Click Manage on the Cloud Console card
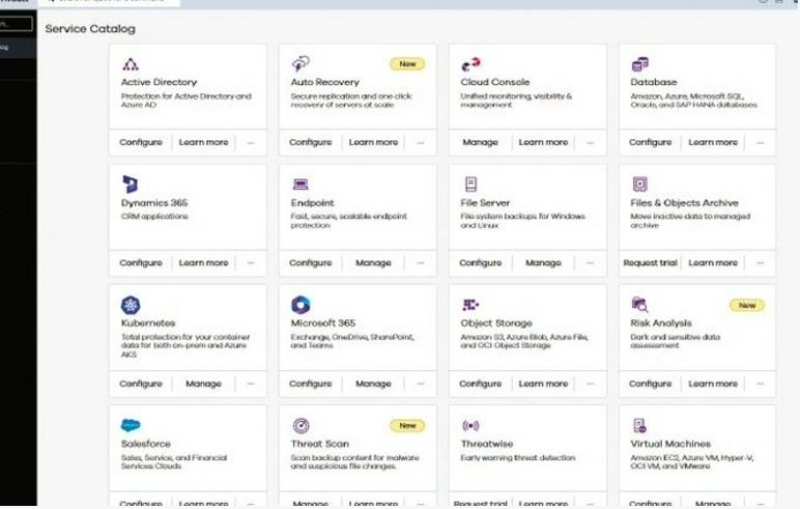This screenshot has width=800, height=509. (480, 142)
